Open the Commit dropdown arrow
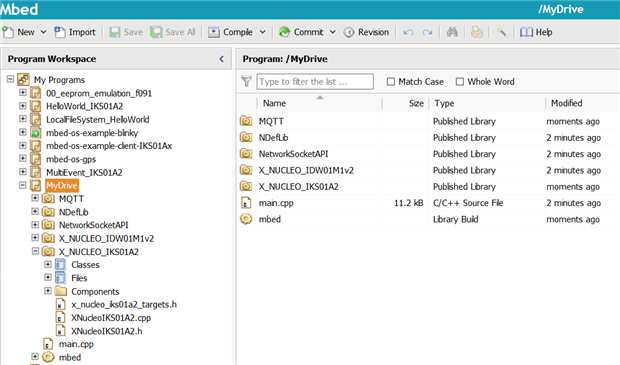Screen dimensions: 620x365 (x=333, y=32)
